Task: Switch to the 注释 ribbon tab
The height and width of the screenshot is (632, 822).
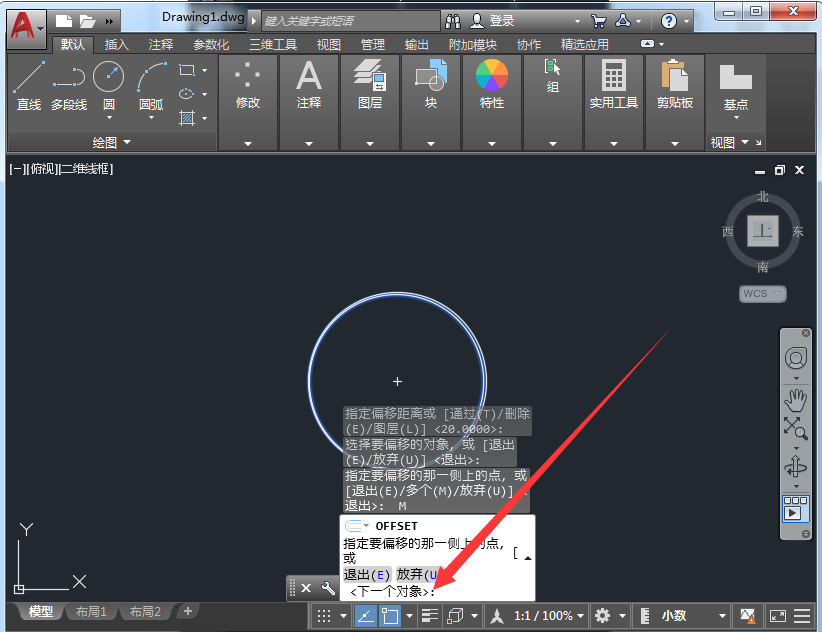Action: [x=160, y=45]
